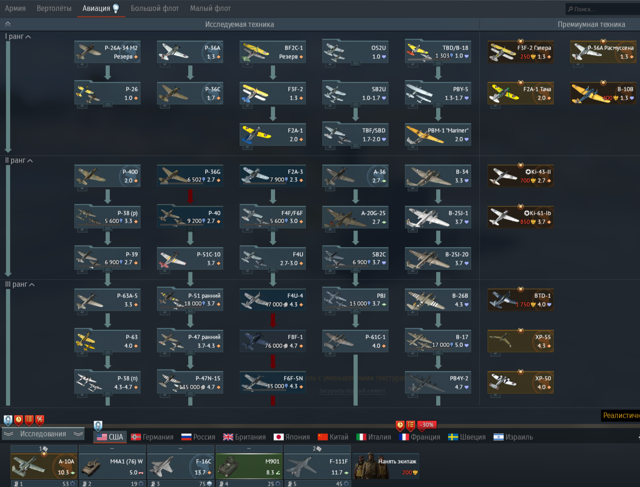This screenshot has width=640, height=487.
Task: Collapse the I ранг section
Action: [x=18, y=36]
